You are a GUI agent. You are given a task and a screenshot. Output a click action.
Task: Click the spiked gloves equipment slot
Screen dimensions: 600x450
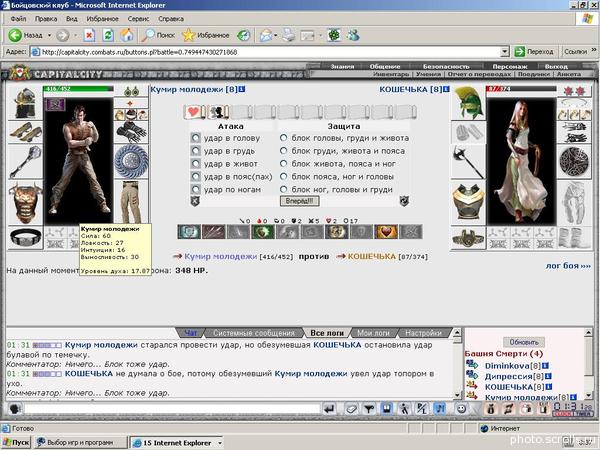point(131,132)
